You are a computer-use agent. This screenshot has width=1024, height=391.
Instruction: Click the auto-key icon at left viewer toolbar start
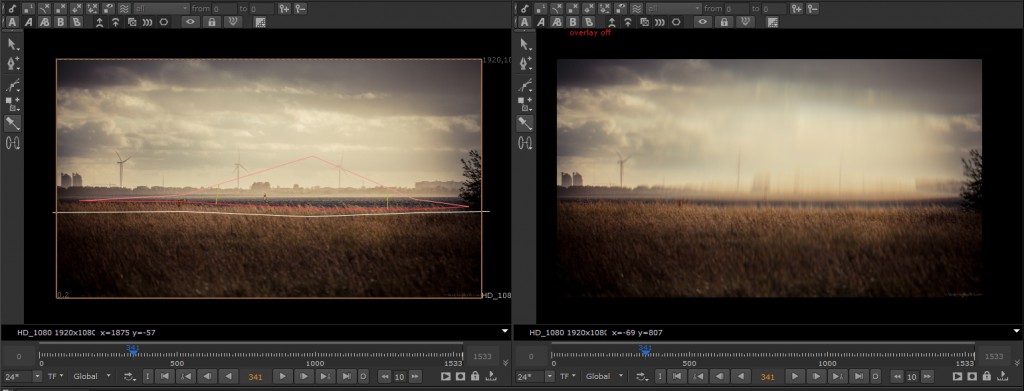pyautogui.click(x=12, y=8)
